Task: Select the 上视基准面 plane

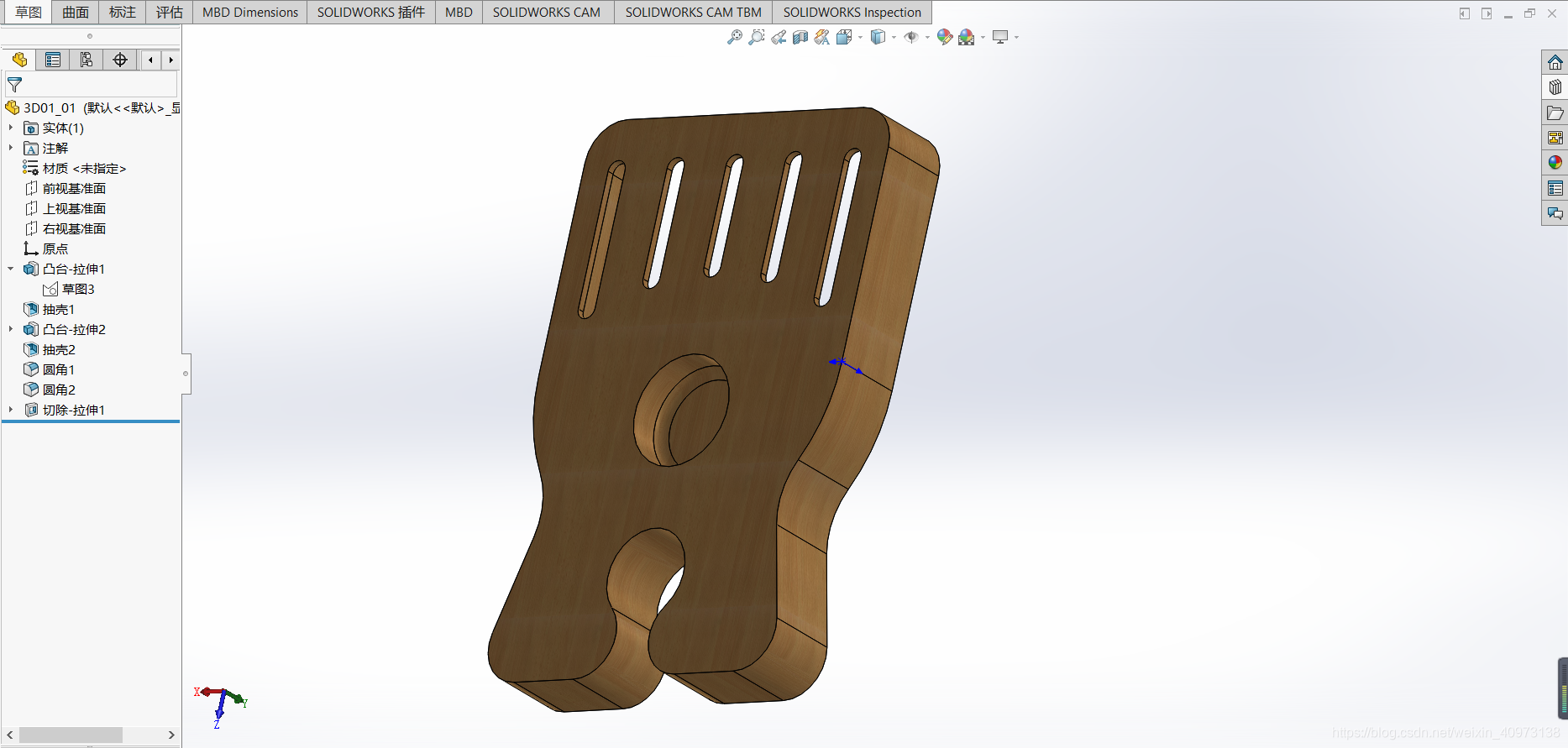Action: click(x=65, y=208)
